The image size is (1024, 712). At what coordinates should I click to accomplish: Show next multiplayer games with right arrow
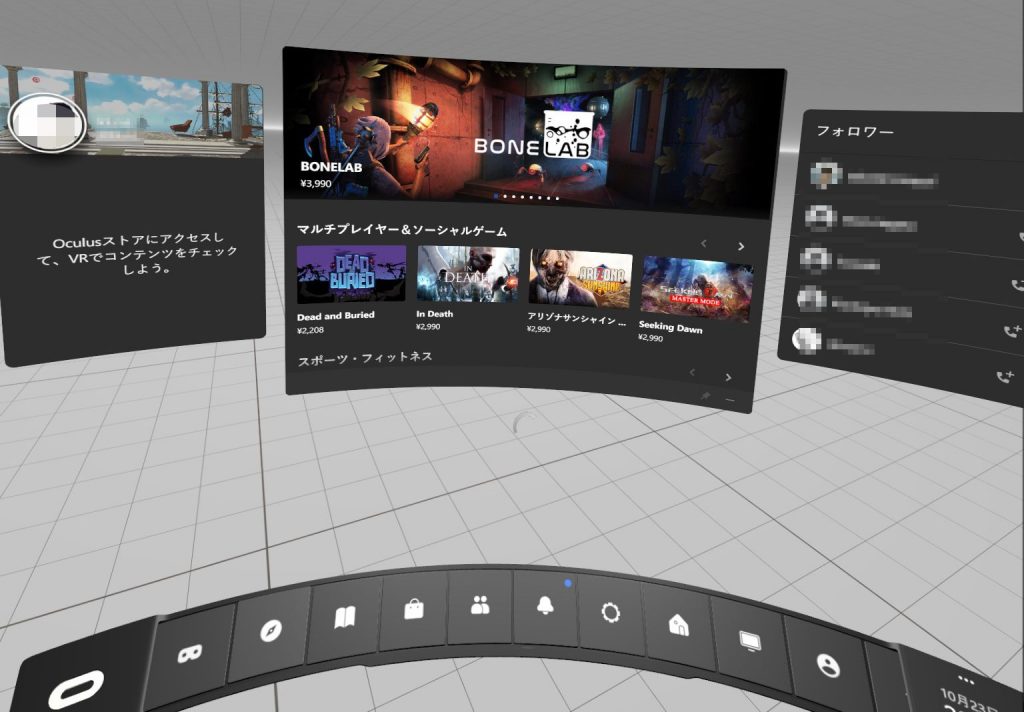[741, 246]
